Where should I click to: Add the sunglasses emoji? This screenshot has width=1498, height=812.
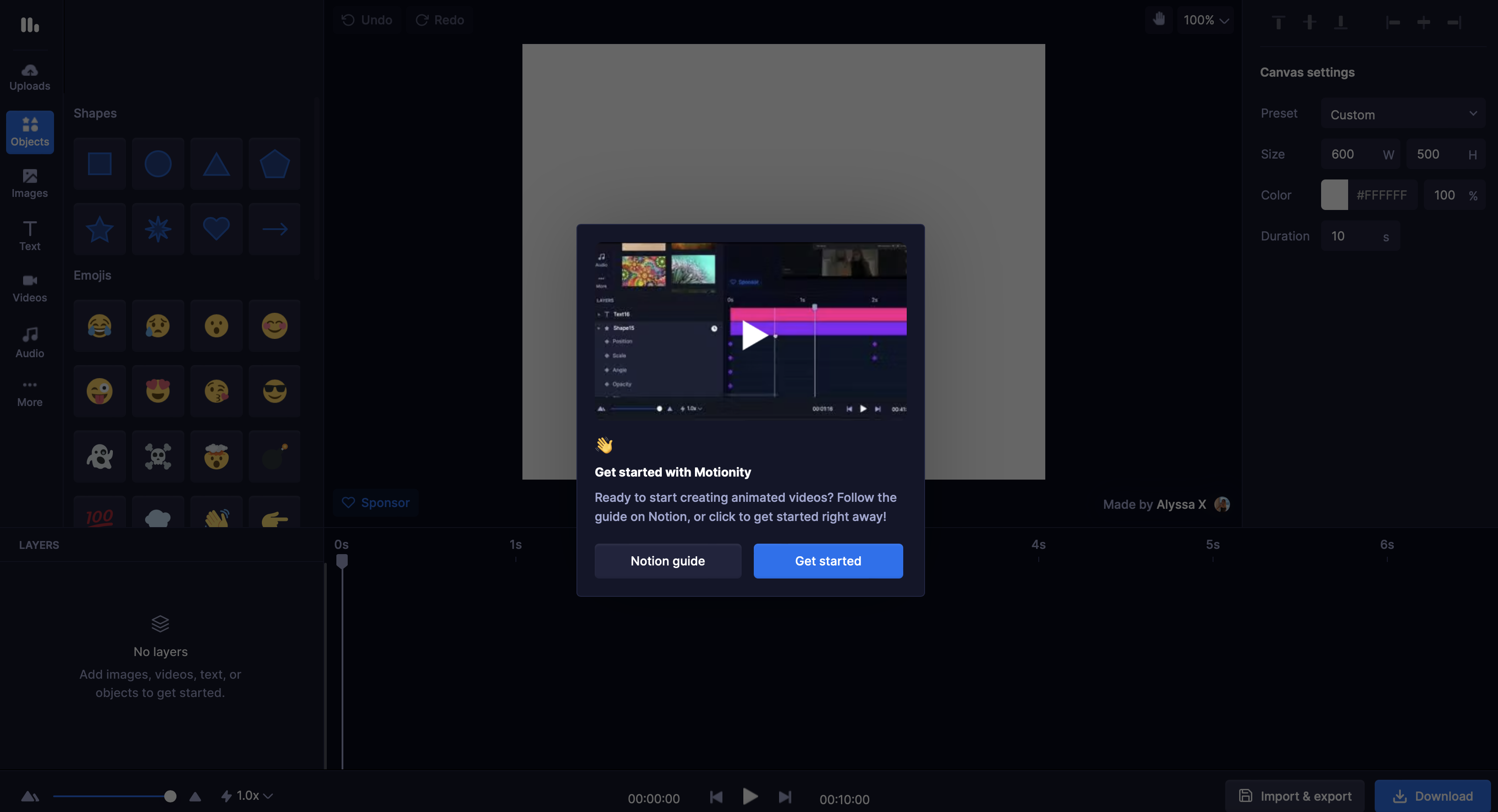tap(275, 391)
